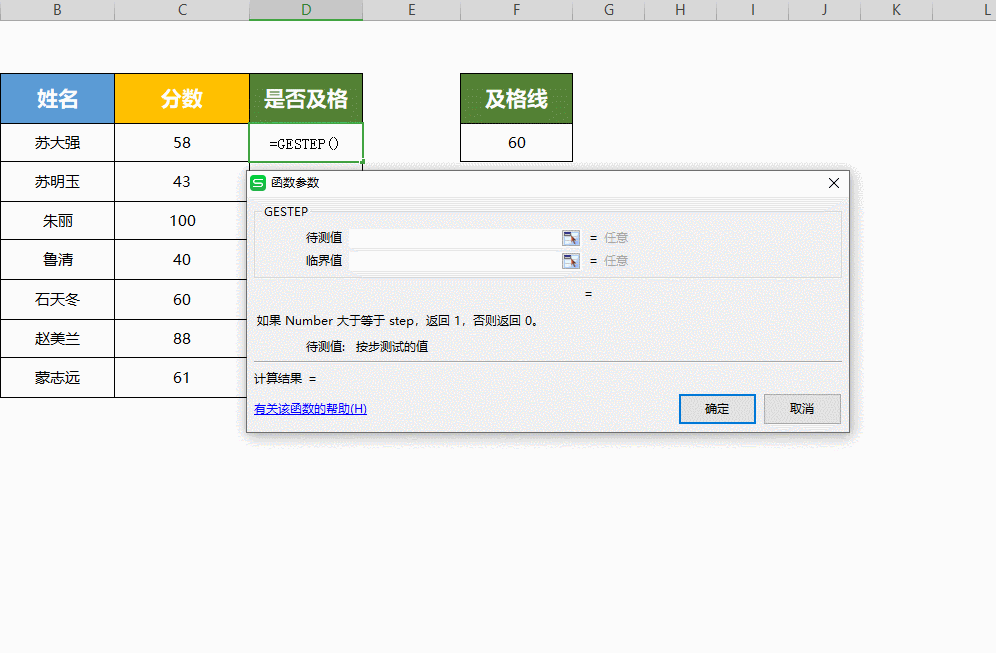Viewport: 996px width, 653px height.
Task: Click the 分数 header cell
Action: coord(182,98)
